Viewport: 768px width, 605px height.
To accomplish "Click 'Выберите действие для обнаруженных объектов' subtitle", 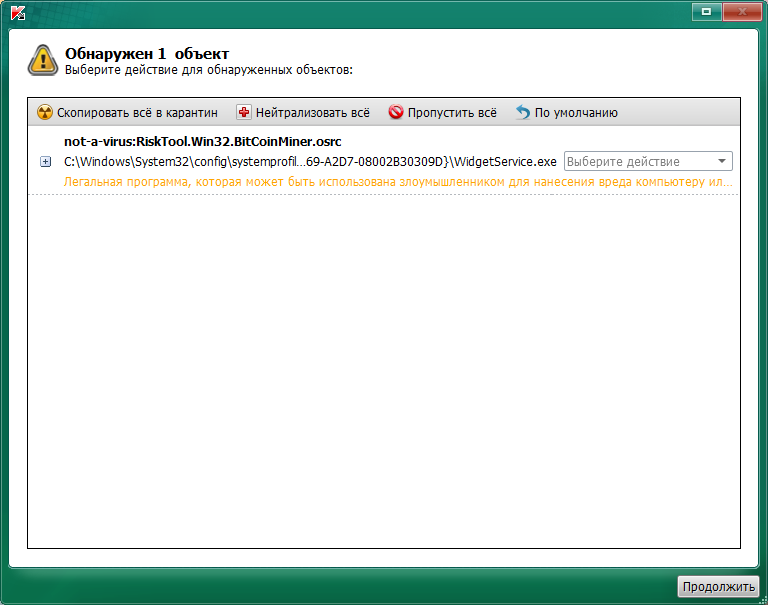I will [x=209, y=70].
